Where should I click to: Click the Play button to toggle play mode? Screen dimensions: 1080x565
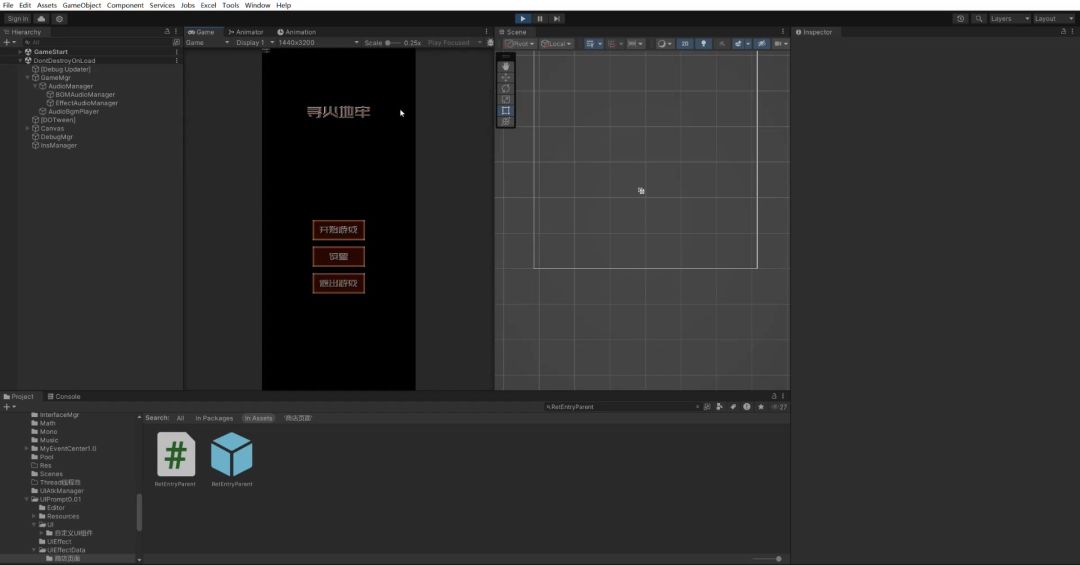522,18
